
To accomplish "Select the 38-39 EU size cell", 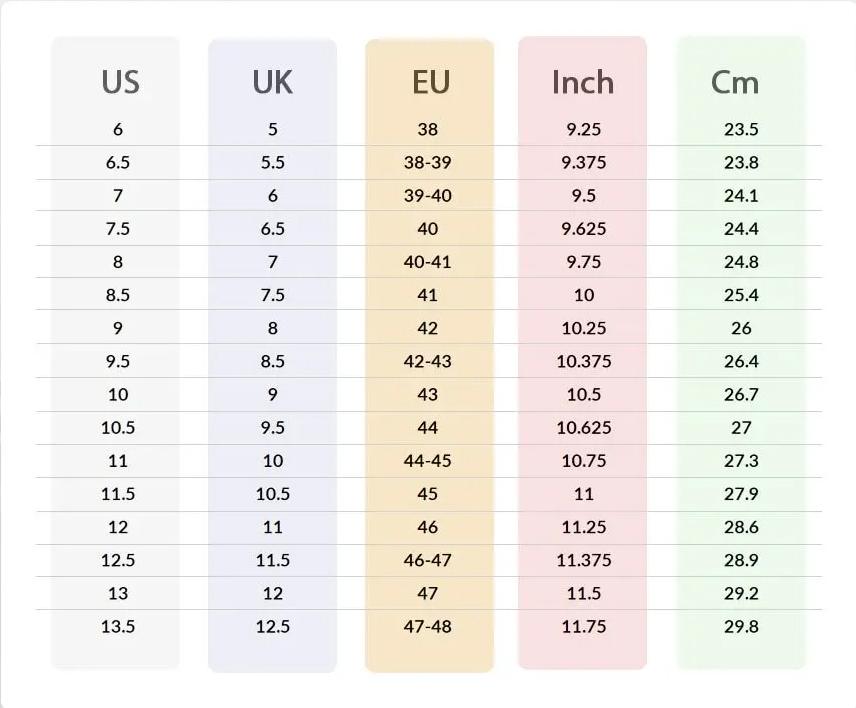I will 428,162.
